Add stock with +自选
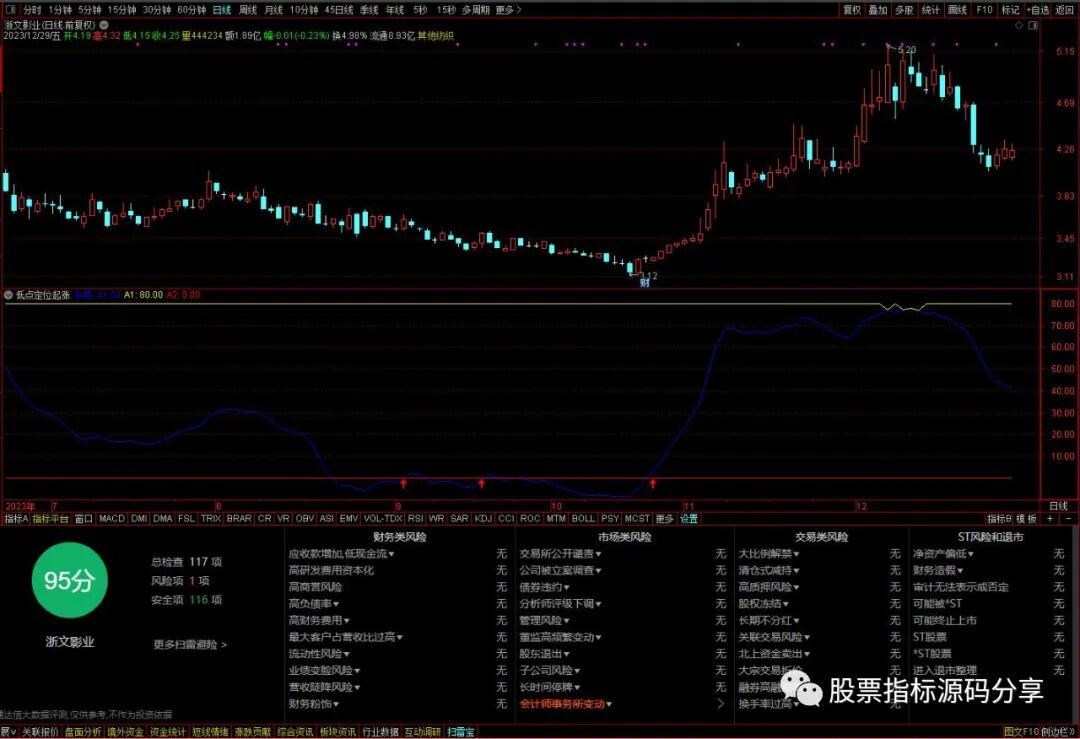This screenshot has height=739, width=1080. 1038,10
